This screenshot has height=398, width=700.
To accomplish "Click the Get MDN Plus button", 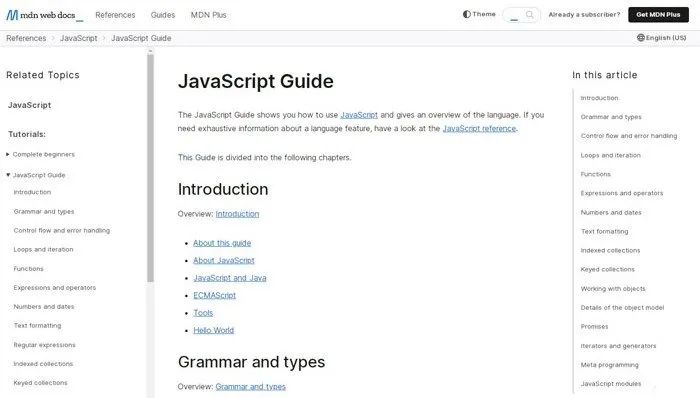I will point(658,15).
